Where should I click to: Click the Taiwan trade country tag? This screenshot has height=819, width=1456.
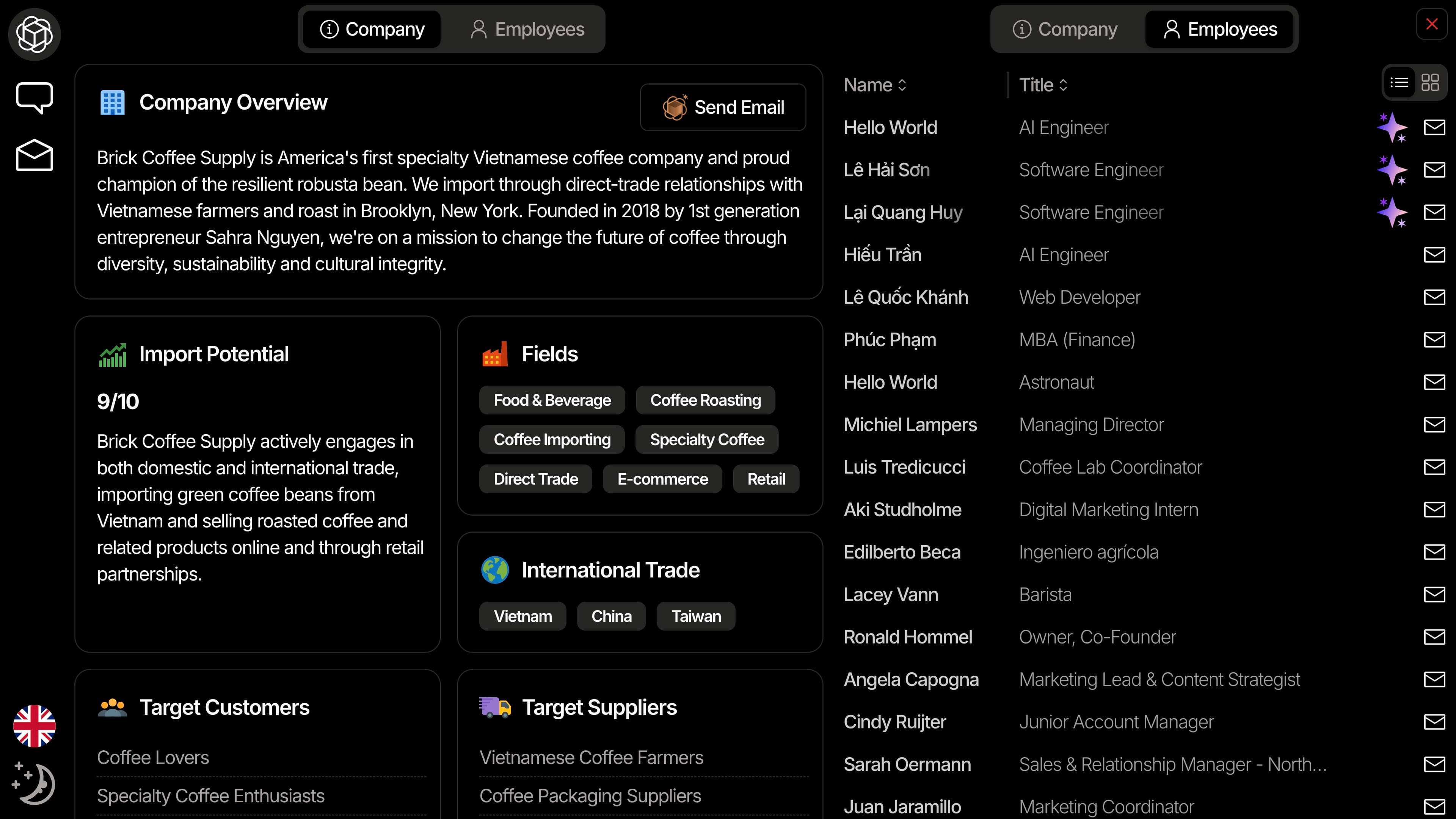coord(696,616)
